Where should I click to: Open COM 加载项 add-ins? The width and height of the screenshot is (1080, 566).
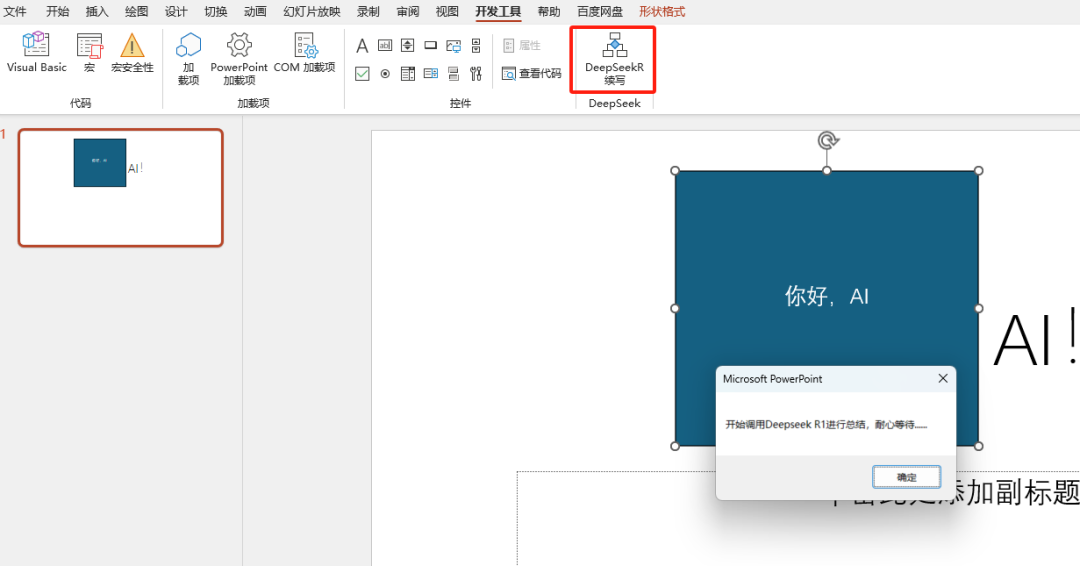click(304, 53)
